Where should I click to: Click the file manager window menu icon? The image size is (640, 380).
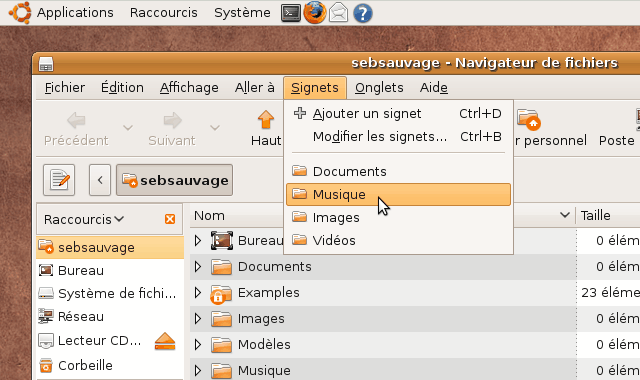(x=46, y=64)
